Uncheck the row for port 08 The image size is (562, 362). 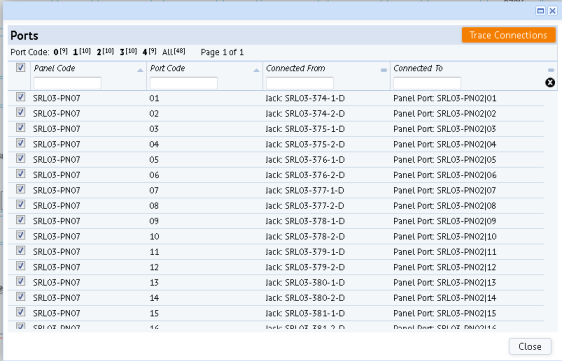coord(20,205)
